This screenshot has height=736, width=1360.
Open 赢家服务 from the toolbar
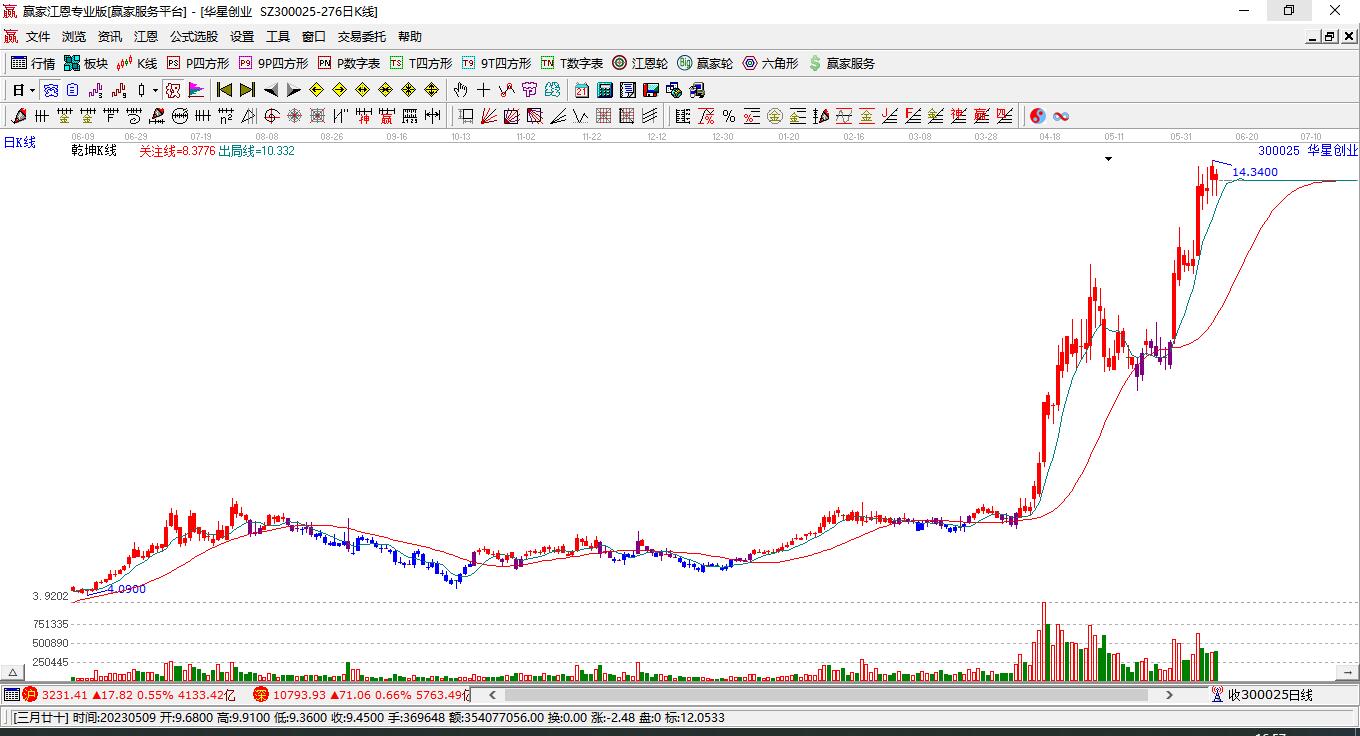point(841,63)
